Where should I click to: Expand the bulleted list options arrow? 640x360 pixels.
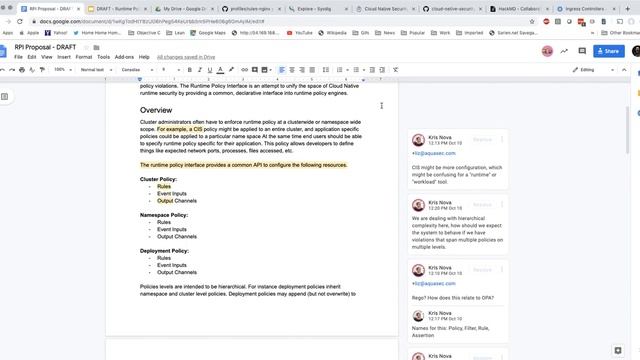click(364, 70)
